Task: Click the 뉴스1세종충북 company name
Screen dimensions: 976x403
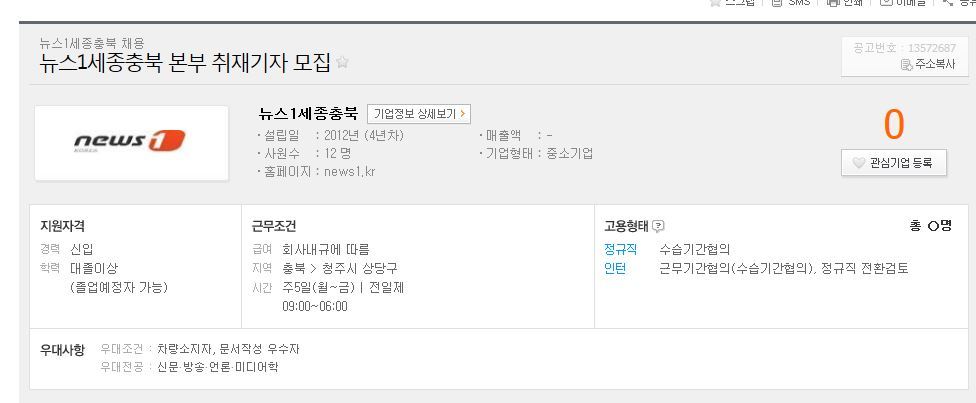Action: point(308,114)
